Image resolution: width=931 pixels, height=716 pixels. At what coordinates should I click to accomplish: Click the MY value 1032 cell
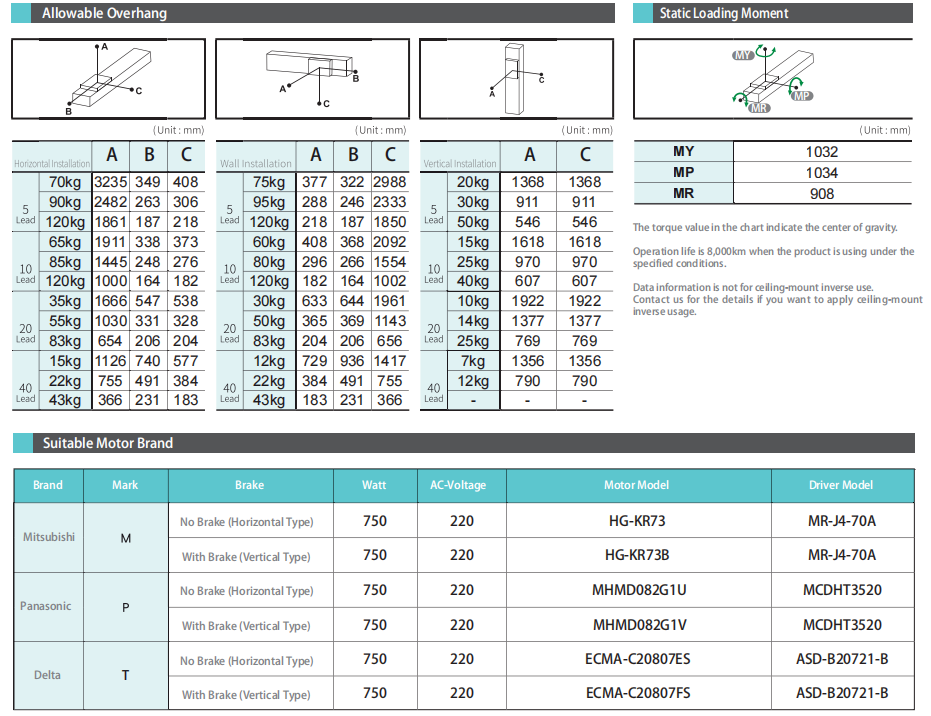pos(821,152)
